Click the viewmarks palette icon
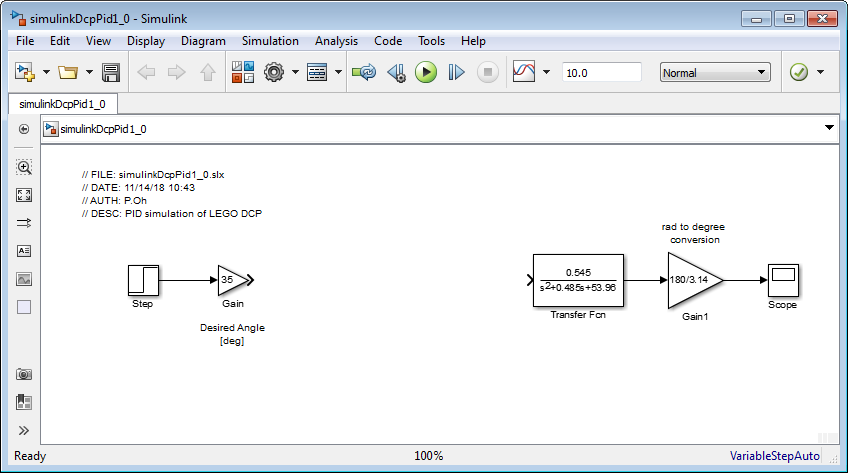This screenshot has width=848, height=473. point(24,402)
